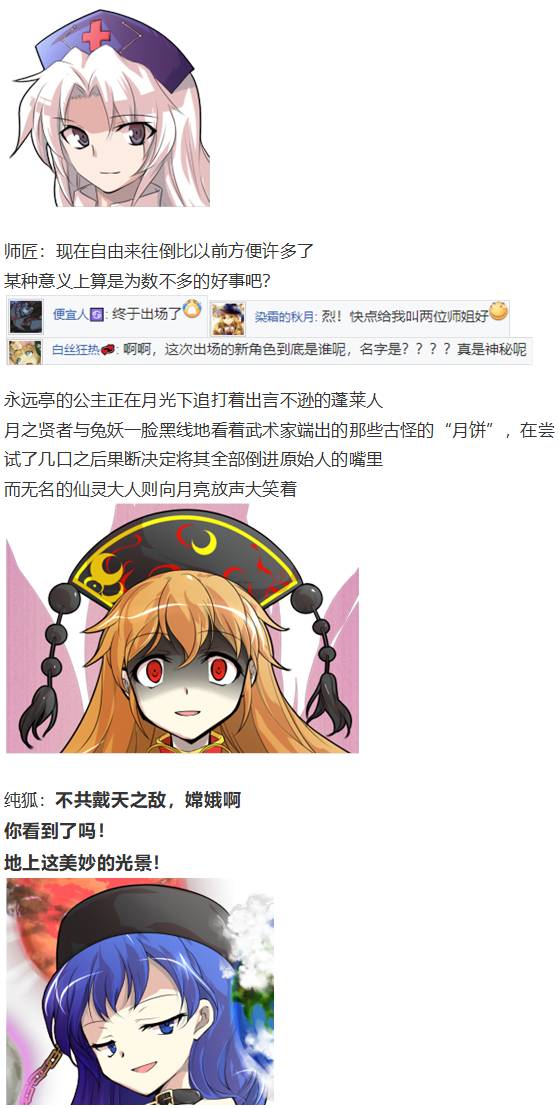Click the avatar of 染霜的秋月

pos(228,319)
